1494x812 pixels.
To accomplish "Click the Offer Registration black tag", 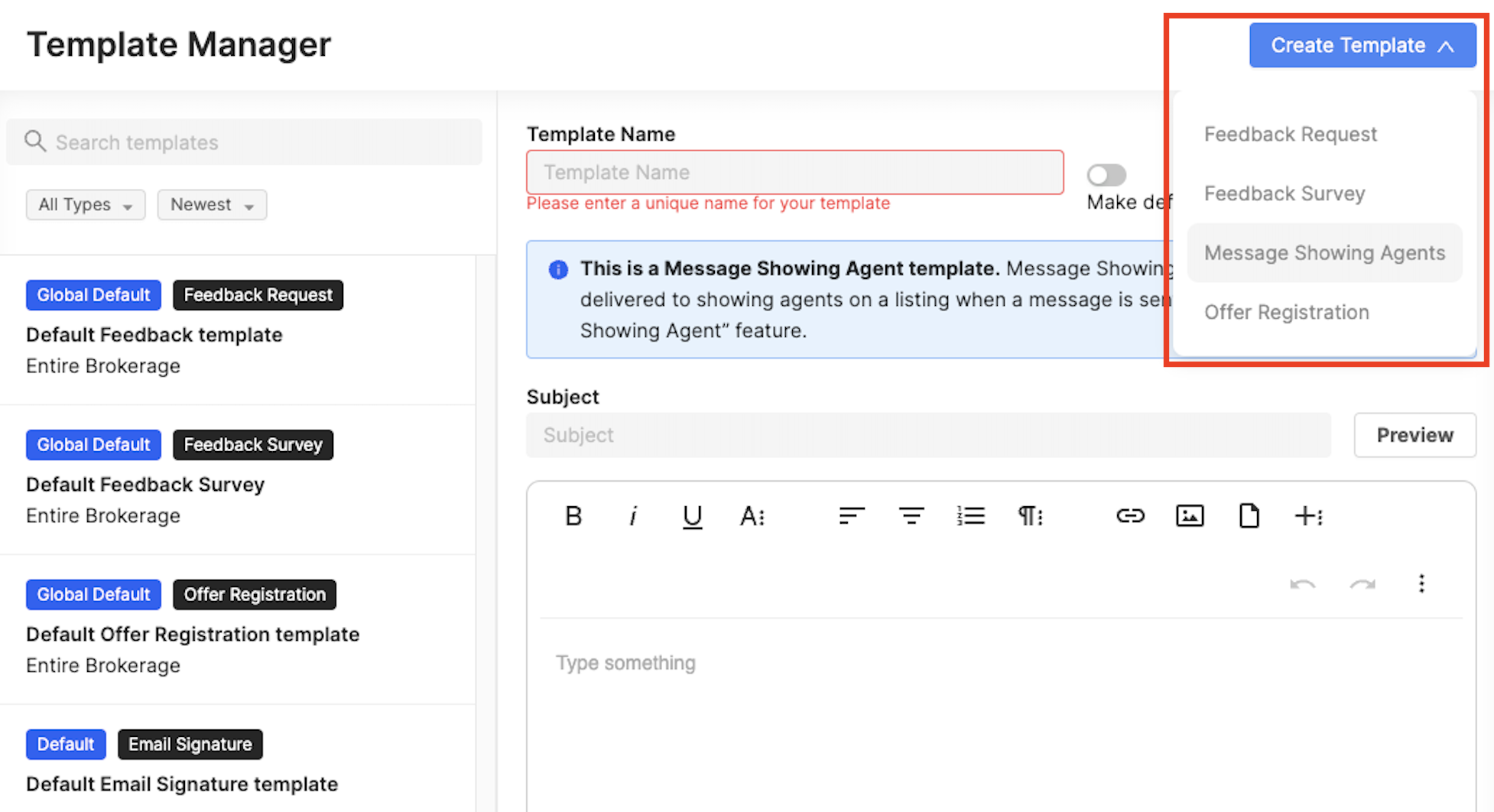I will 255,595.
